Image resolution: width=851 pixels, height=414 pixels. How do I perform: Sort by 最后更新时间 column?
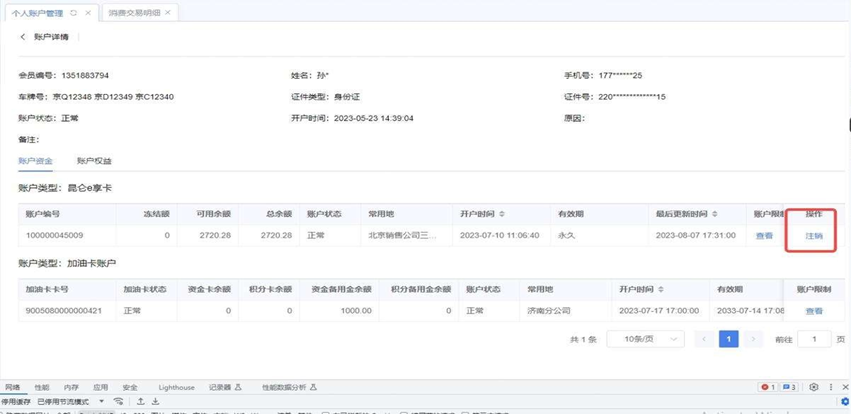pos(712,214)
